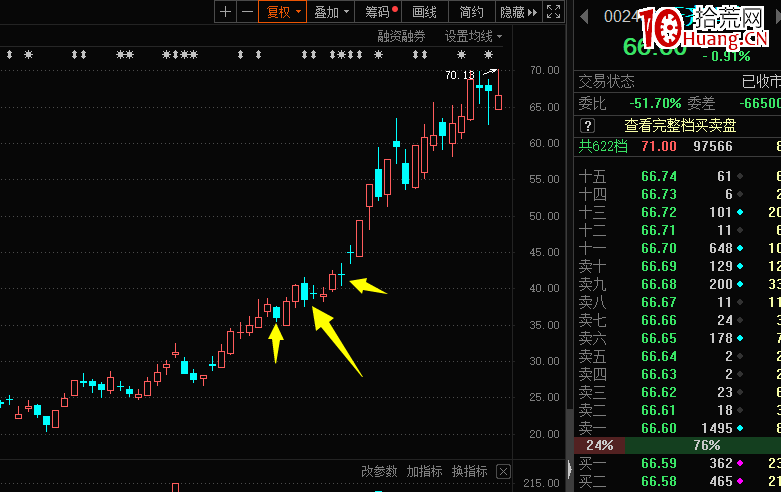Click the vertical panel splitter handle

(x=570, y=470)
